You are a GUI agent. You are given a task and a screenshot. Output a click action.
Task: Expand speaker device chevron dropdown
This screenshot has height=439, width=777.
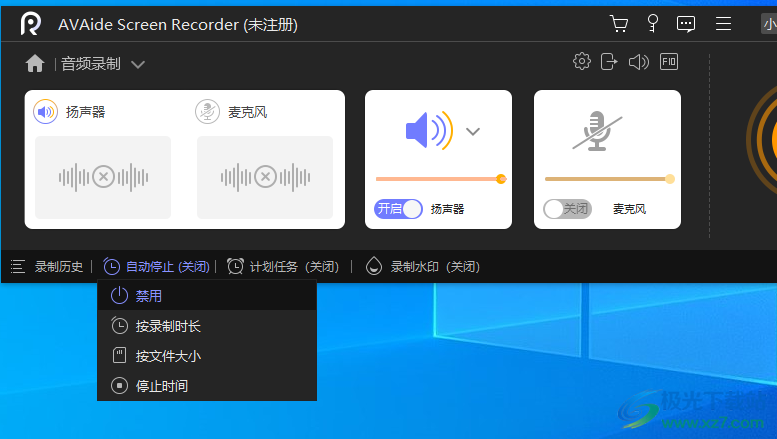pos(473,131)
